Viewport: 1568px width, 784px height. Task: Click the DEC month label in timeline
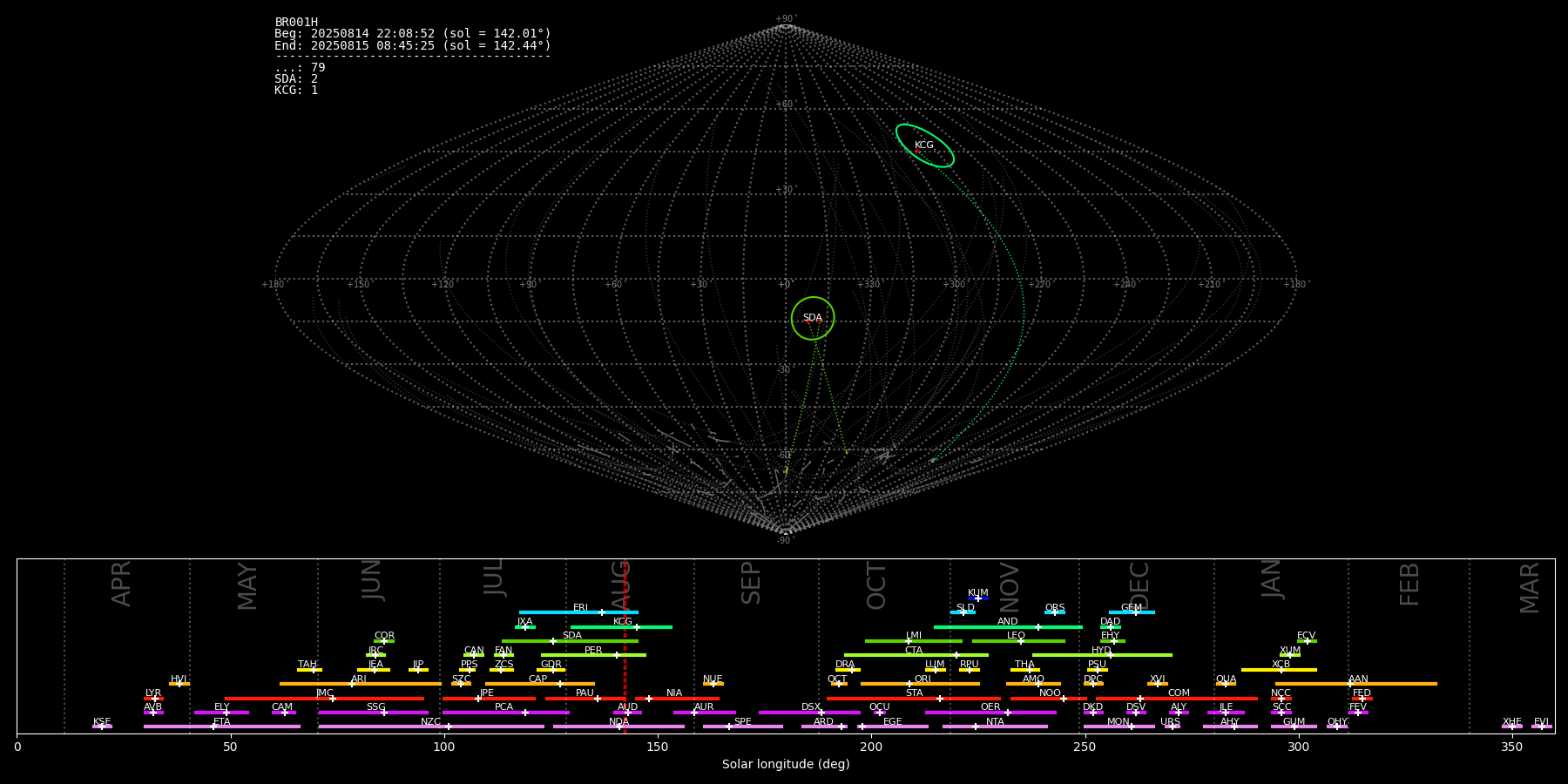1139,585
